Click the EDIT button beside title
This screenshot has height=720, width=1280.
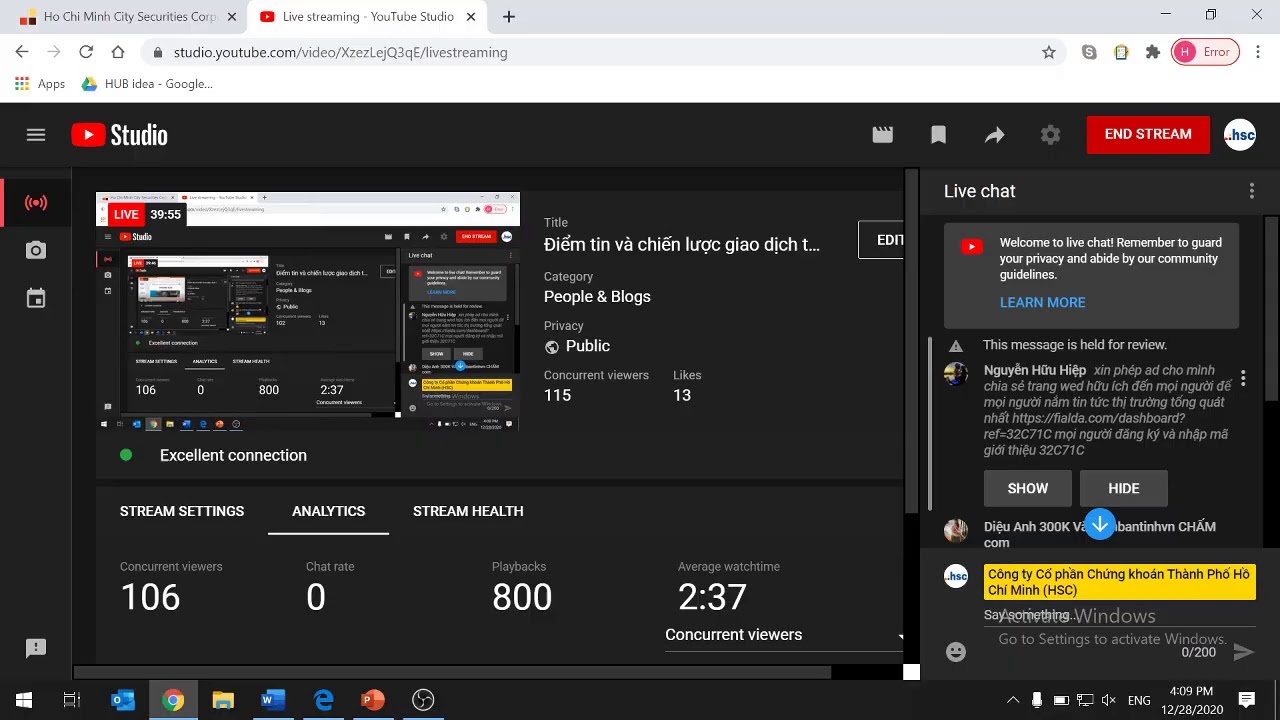pyautogui.click(x=883, y=240)
